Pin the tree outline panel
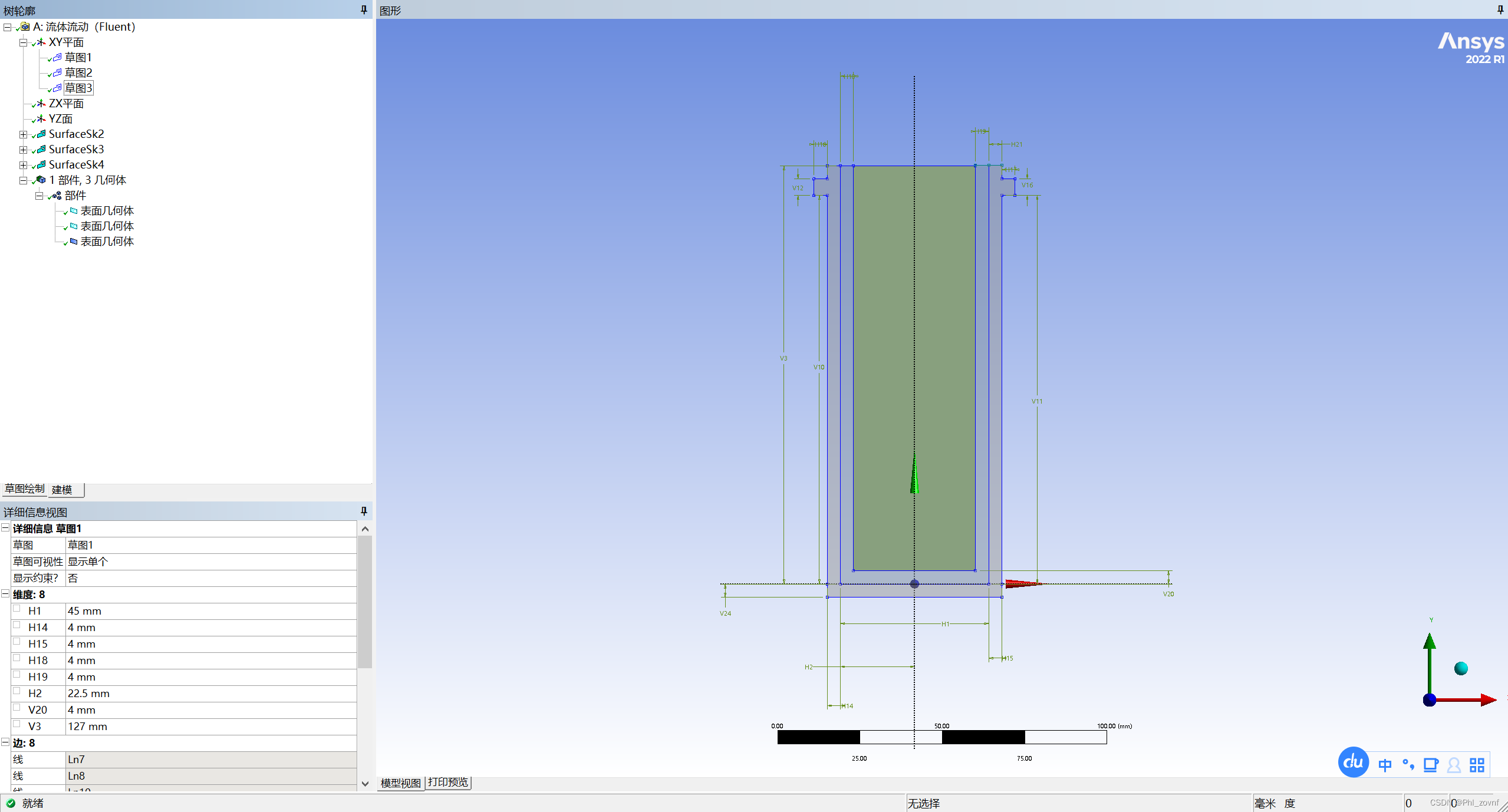 click(364, 10)
